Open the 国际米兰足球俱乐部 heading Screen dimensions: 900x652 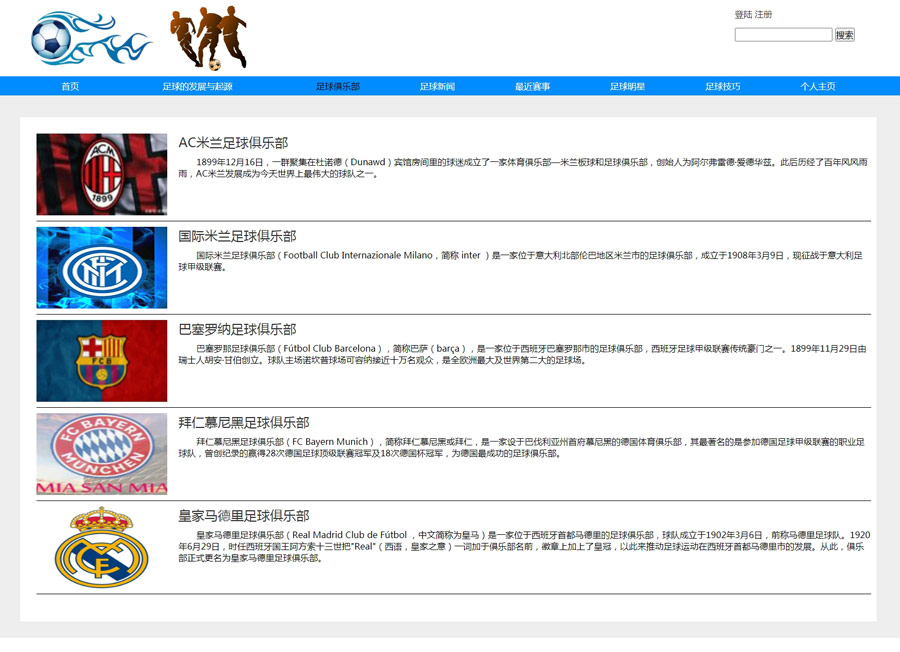[x=237, y=236]
